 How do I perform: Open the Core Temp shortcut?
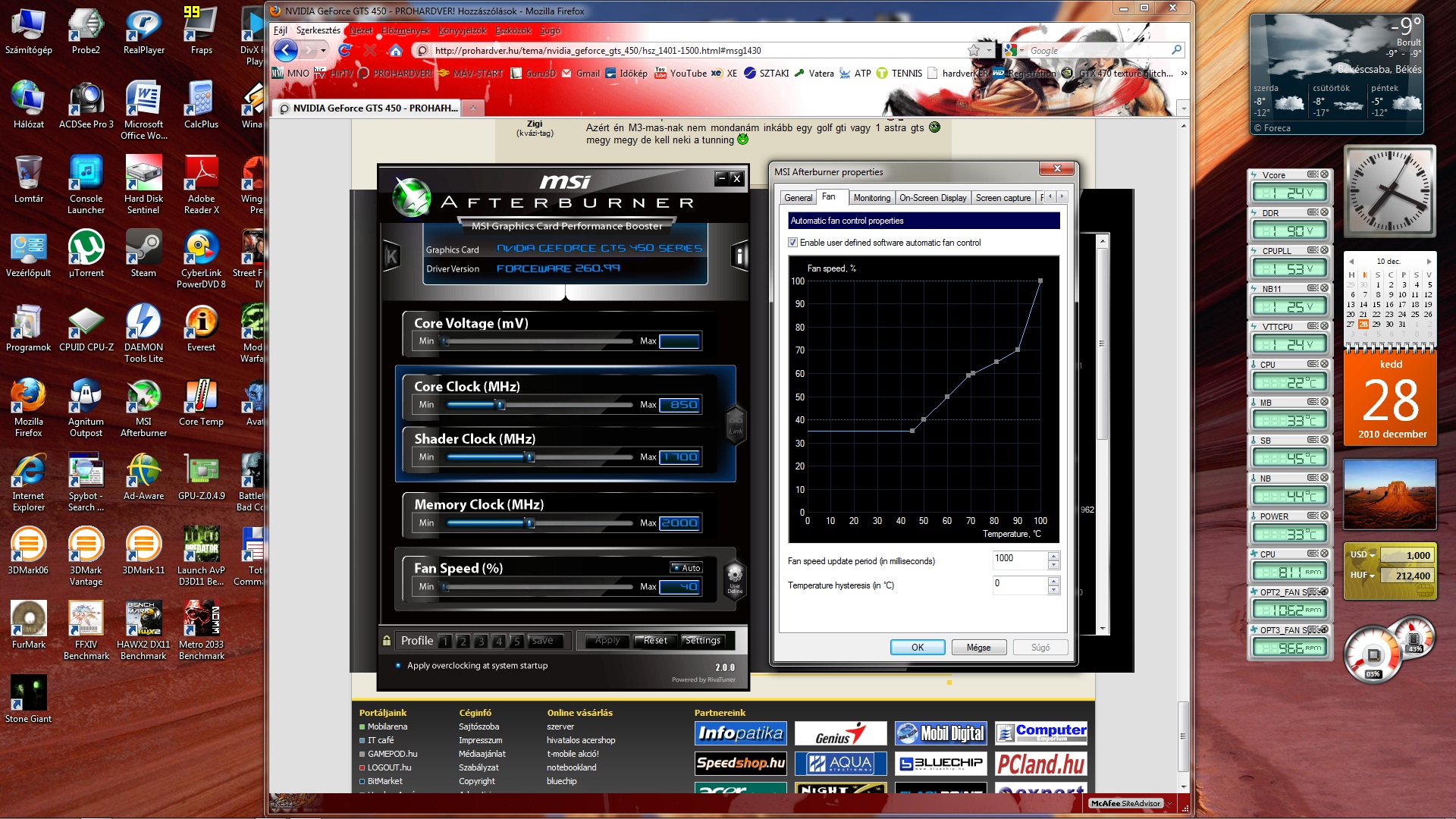tap(201, 403)
